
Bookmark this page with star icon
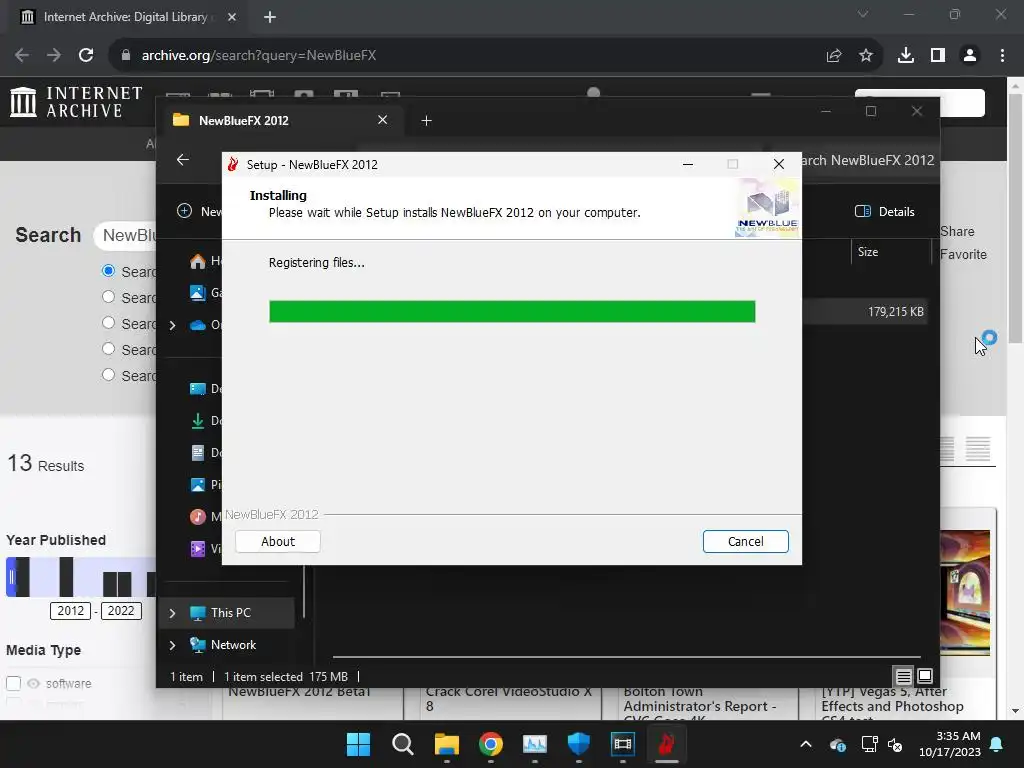point(865,56)
